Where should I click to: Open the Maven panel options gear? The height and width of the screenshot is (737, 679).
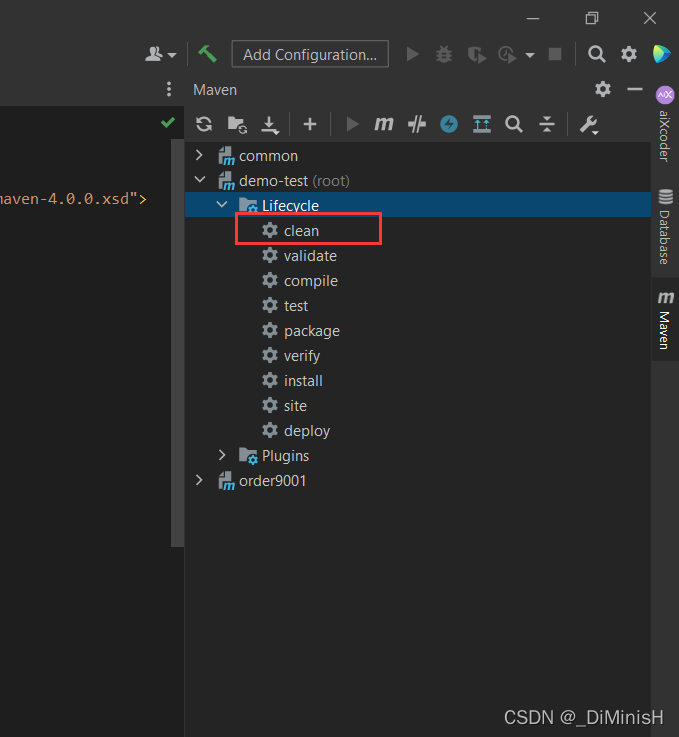(x=603, y=89)
